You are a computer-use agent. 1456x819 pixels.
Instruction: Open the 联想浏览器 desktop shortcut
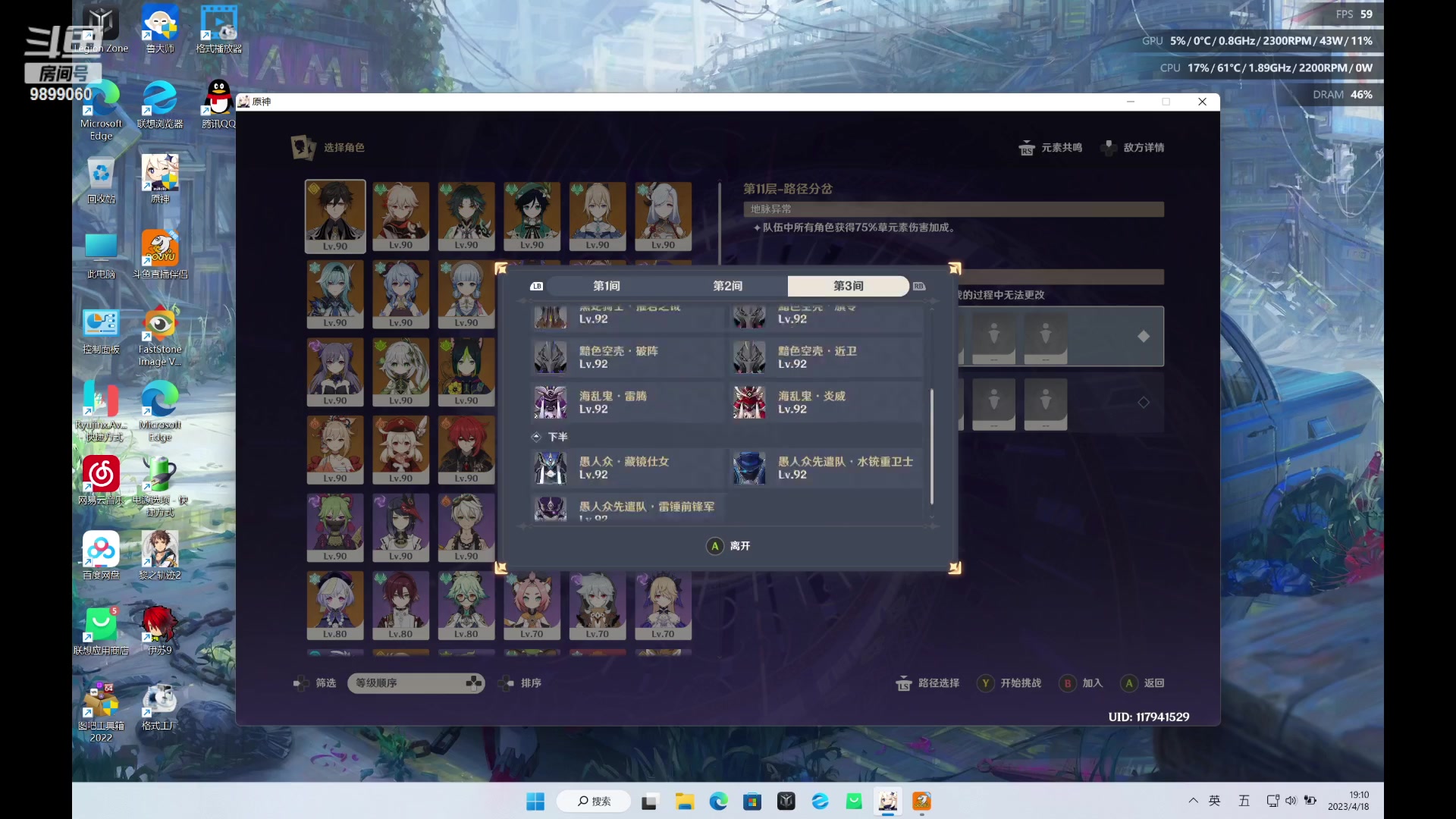tap(160, 105)
